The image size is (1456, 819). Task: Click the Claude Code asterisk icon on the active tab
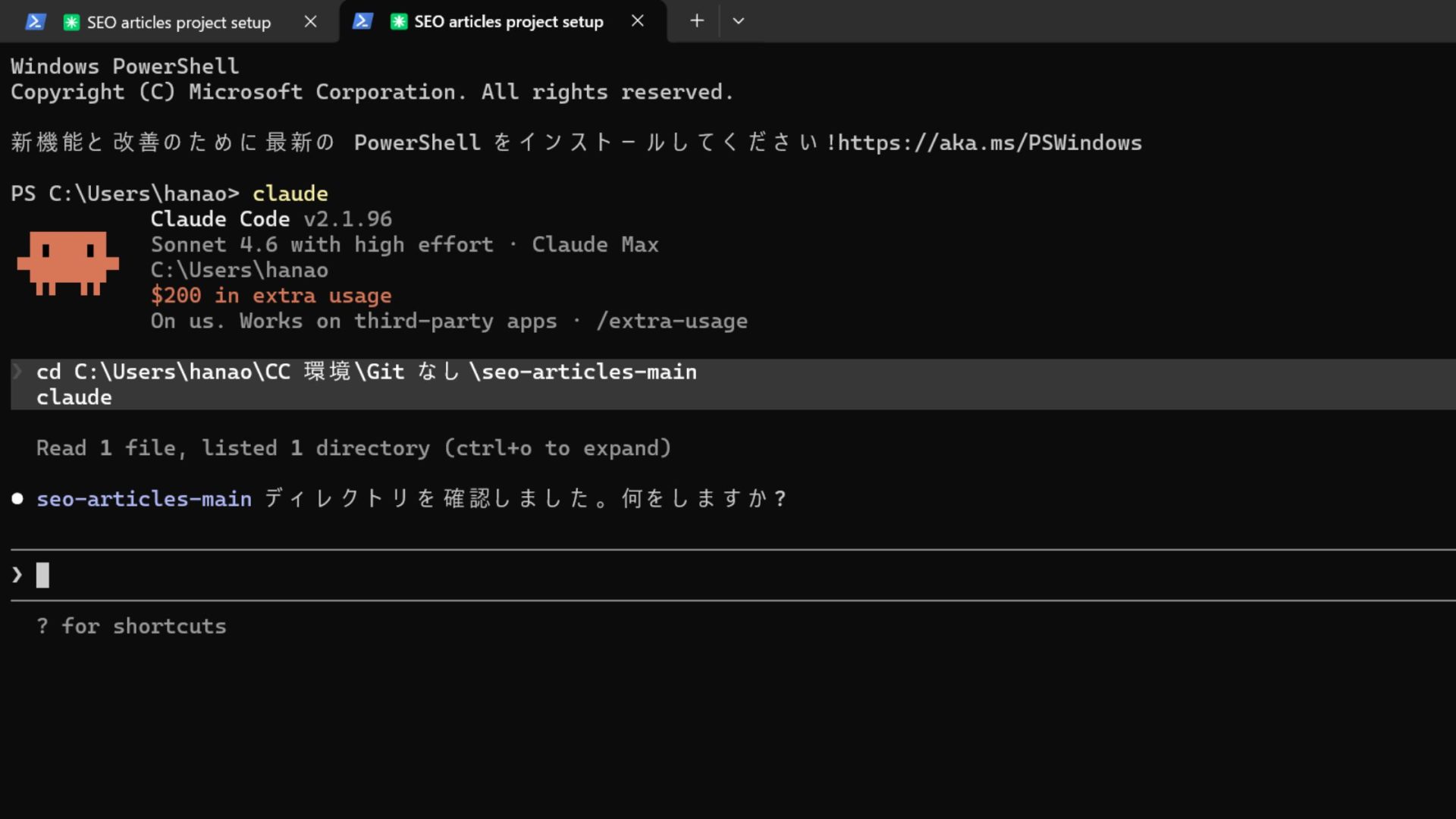tap(399, 22)
